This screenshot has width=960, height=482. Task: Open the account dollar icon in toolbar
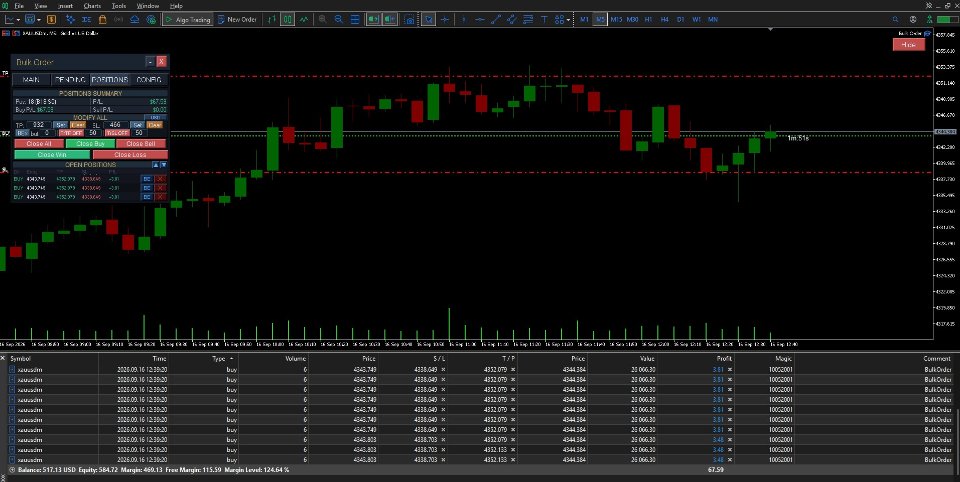coord(51,20)
